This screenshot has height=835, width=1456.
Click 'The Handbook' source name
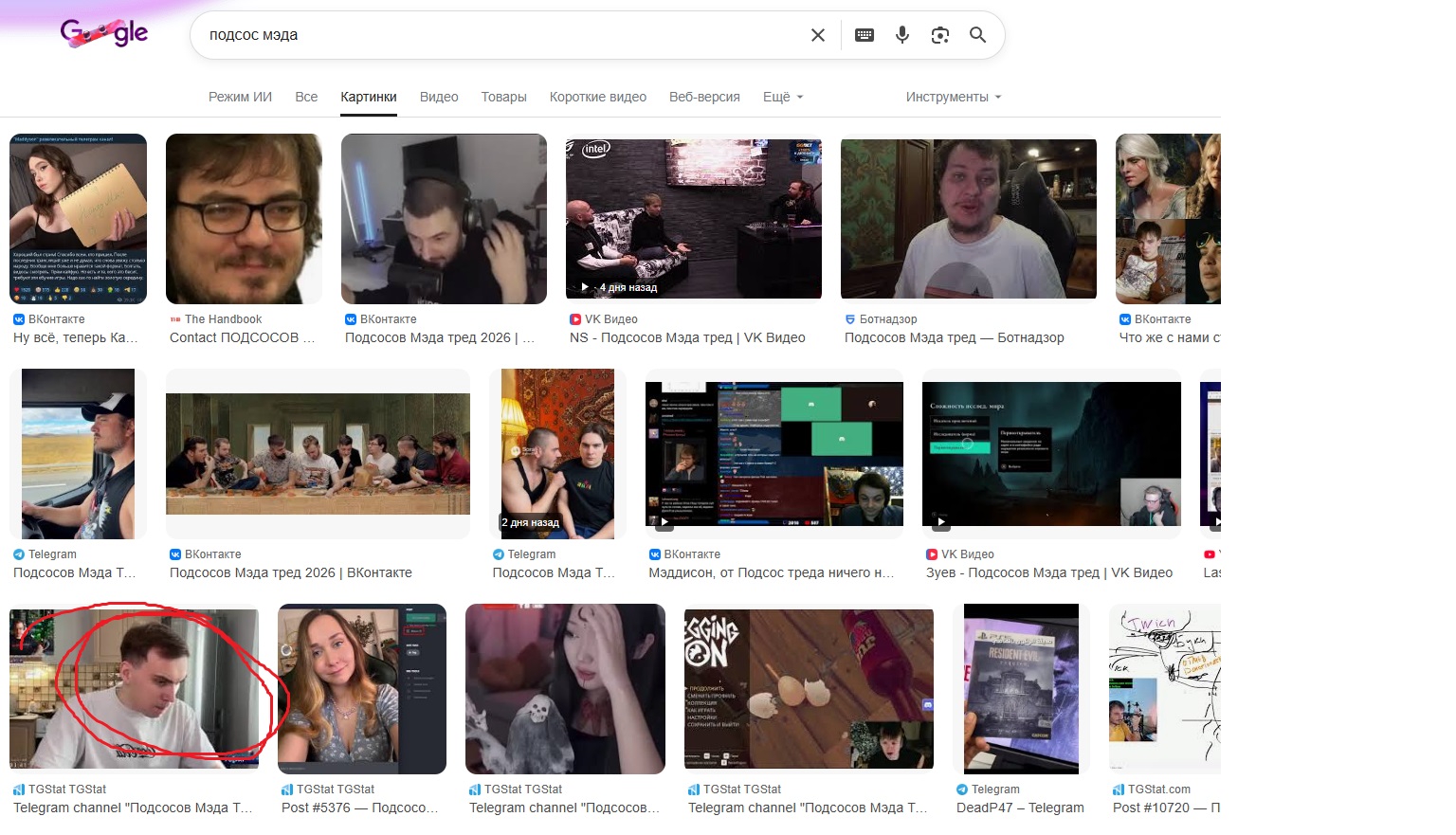point(224,319)
